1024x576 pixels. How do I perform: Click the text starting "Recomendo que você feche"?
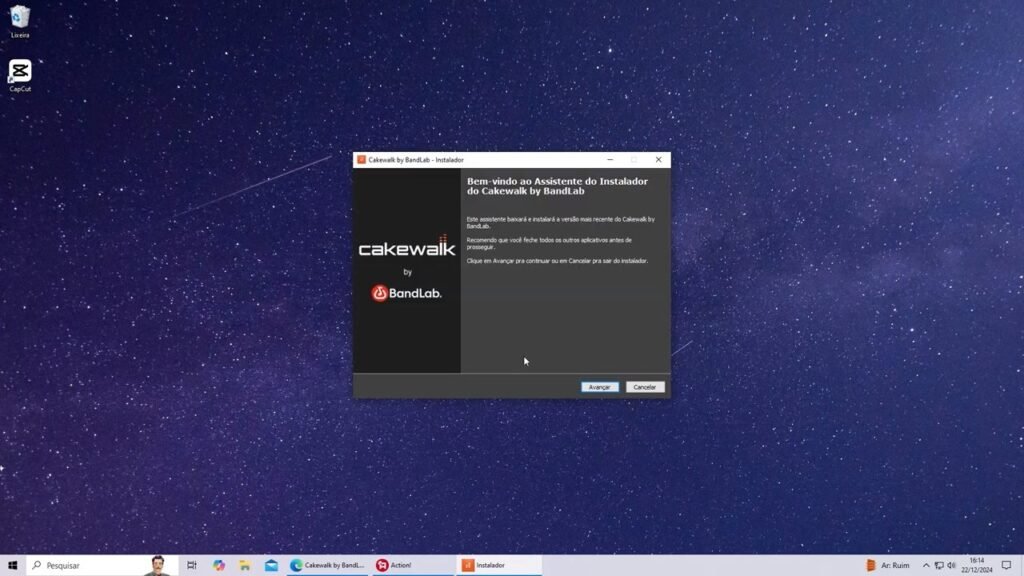[549, 244]
